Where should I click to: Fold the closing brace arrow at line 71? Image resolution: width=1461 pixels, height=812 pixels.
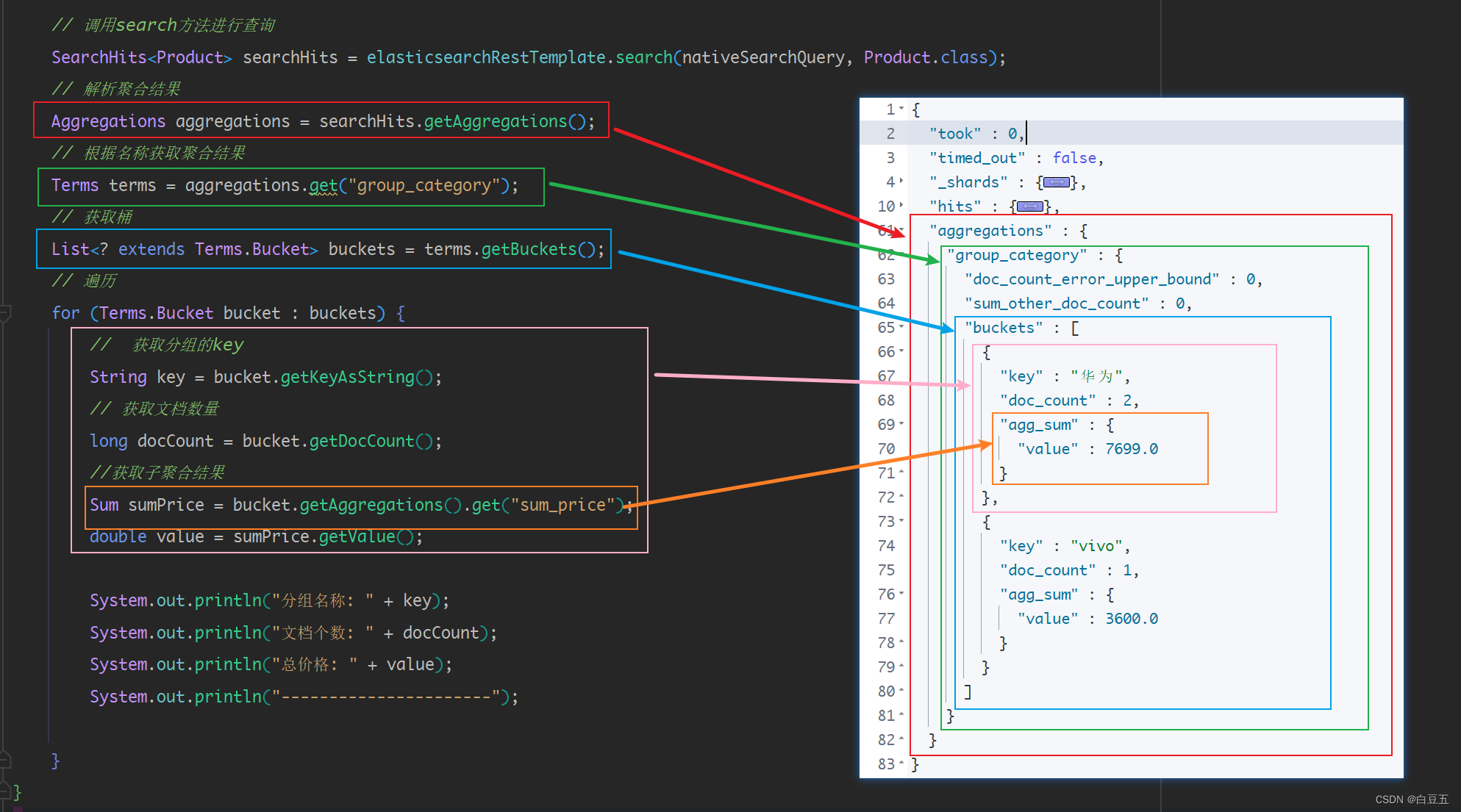coord(902,472)
